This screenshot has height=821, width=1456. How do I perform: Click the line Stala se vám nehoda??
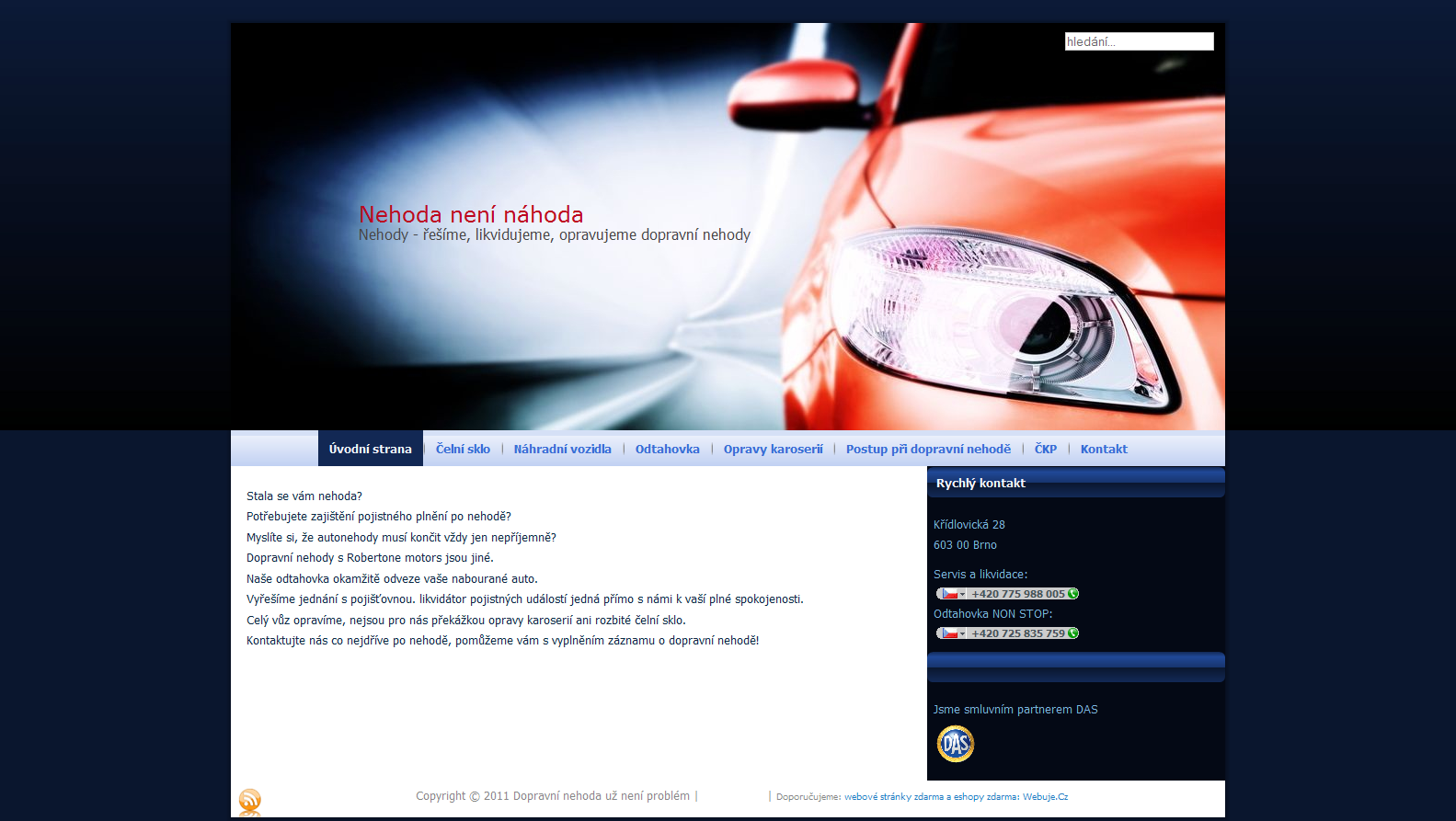pyautogui.click(x=304, y=496)
